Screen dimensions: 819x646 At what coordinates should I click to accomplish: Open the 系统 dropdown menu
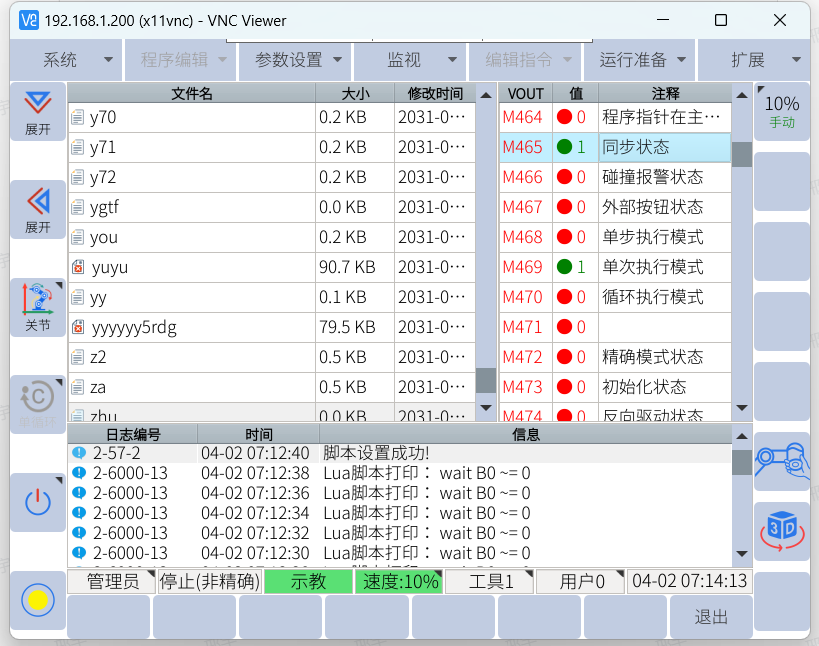pos(66,60)
